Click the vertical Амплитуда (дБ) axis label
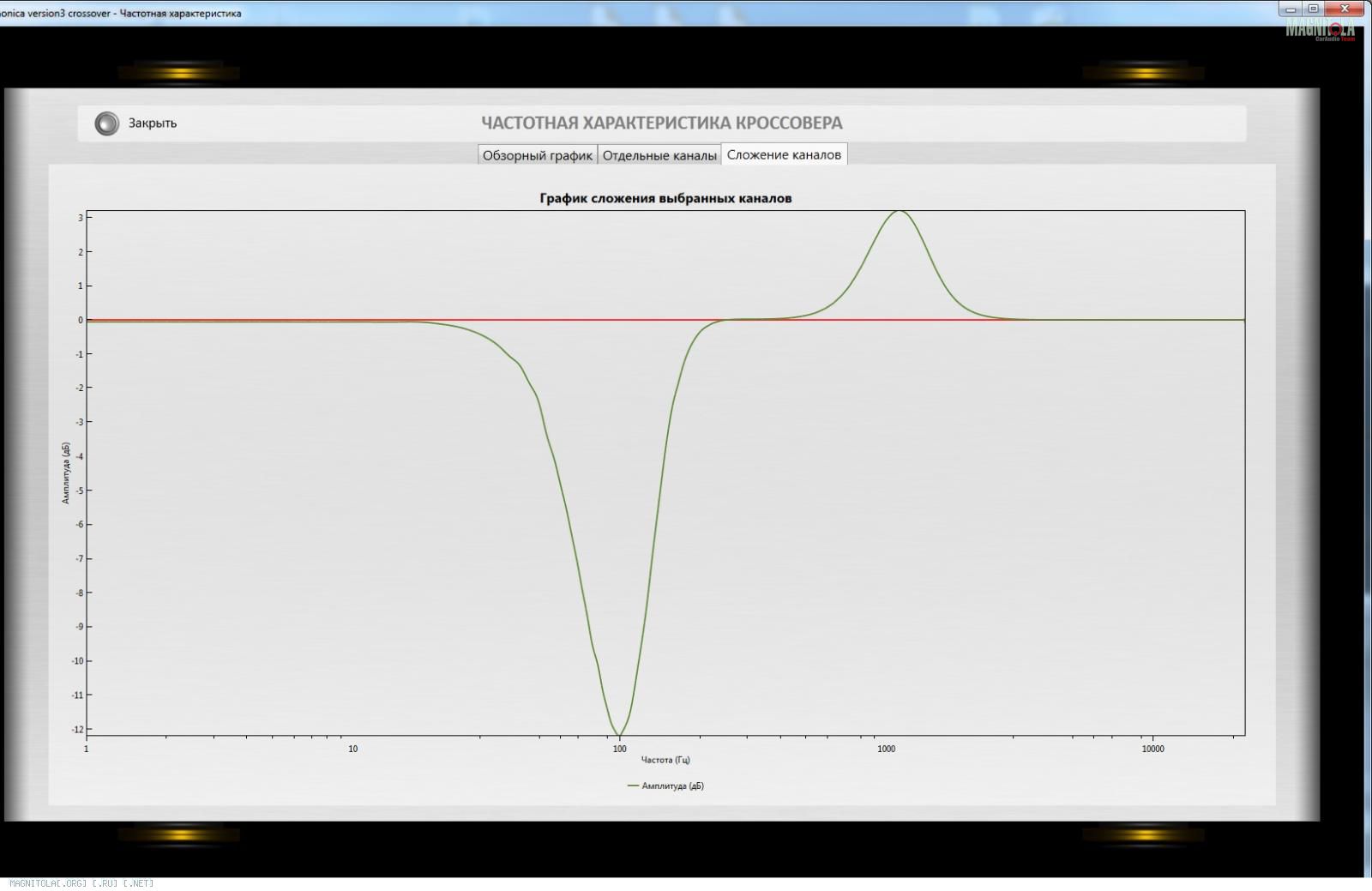 (66, 473)
